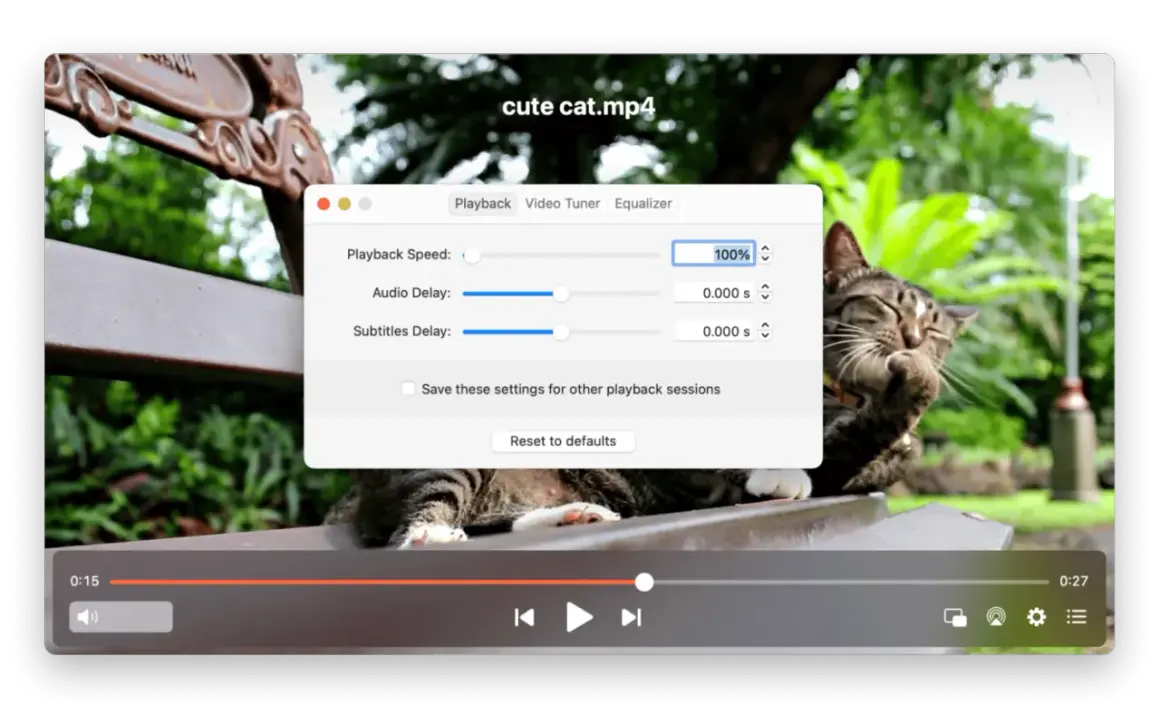Open picture-in-picture mode icon
Image resolution: width=1160 pixels, height=724 pixels.
[x=955, y=617]
